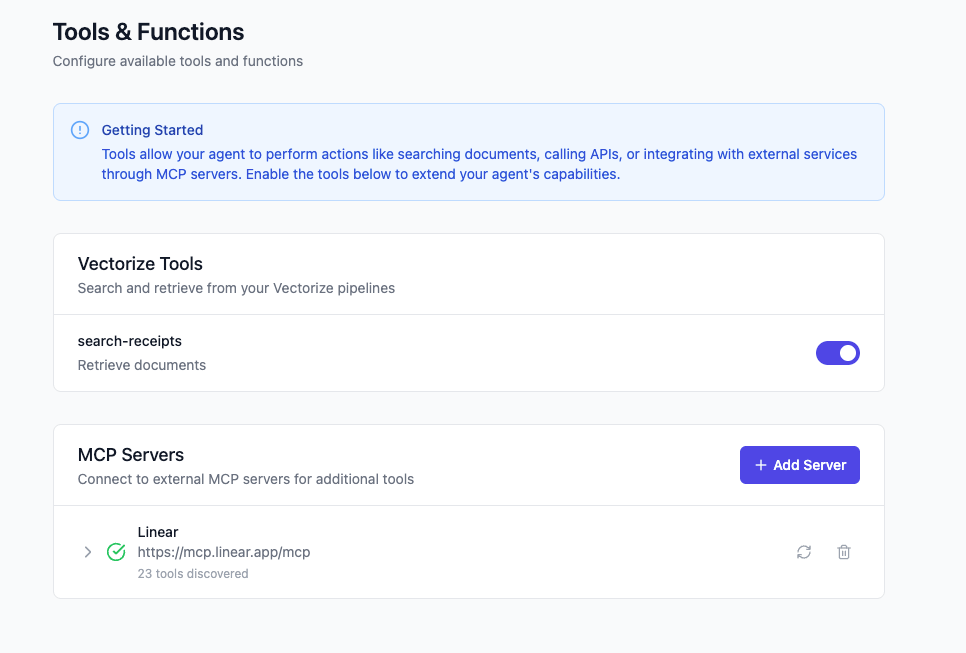Add a new MCP server
The image size is (966, 653).
[x=799, y=464]
